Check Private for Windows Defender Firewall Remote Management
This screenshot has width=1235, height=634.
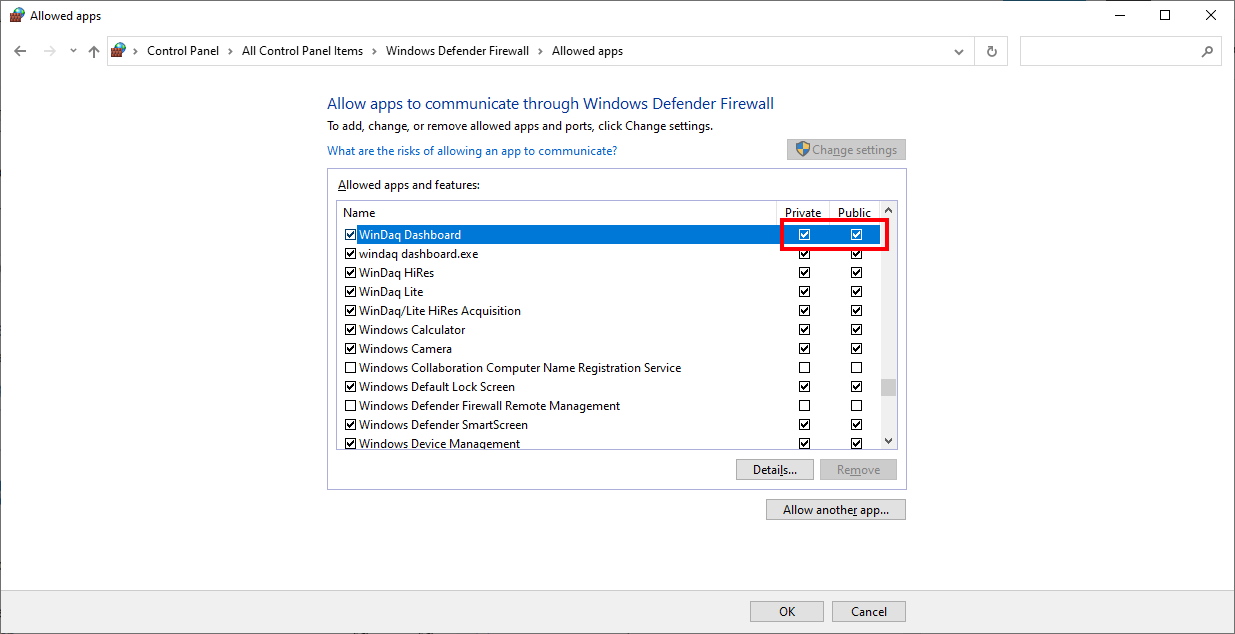click(805, 406)
